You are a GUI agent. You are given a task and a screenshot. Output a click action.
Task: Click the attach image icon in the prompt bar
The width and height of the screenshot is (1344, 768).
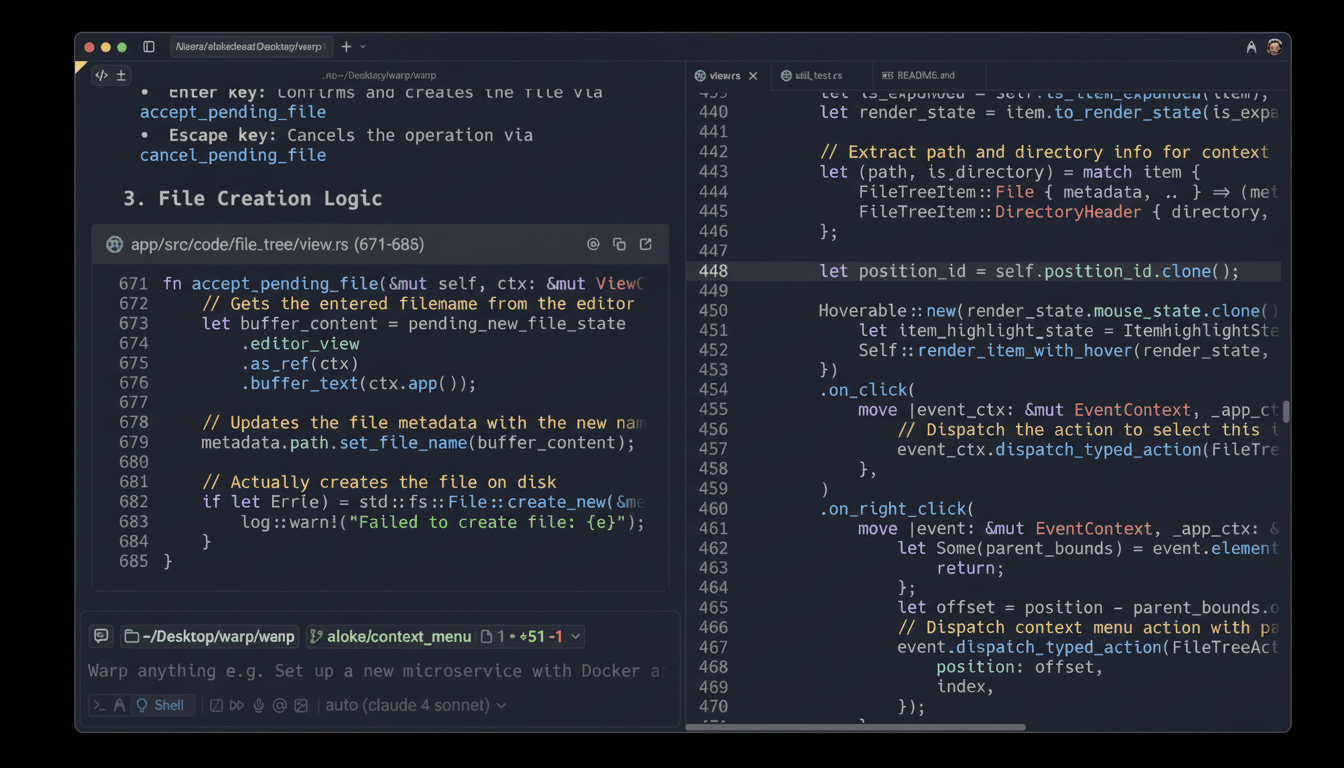[x=301, y=705]
